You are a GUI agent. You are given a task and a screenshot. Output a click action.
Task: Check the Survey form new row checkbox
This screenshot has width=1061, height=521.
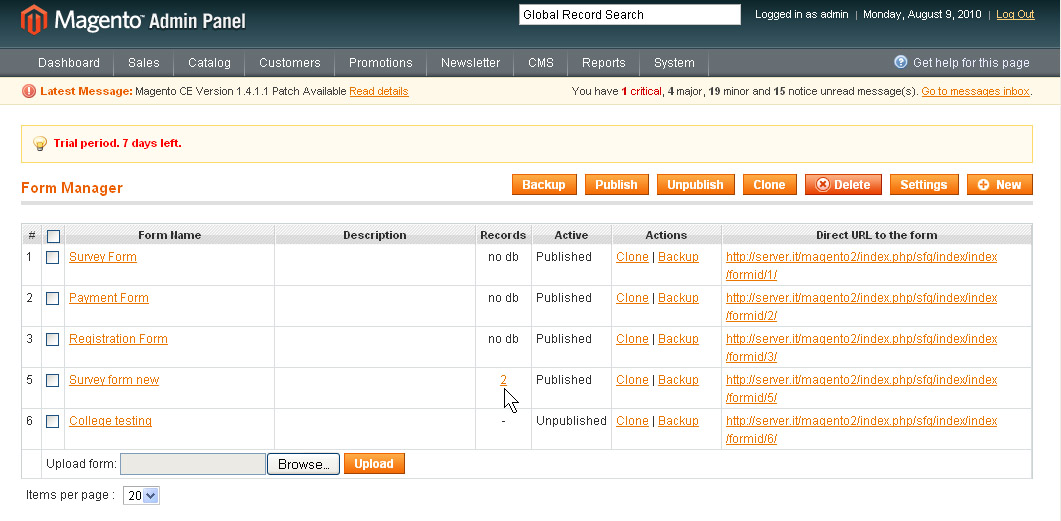point(52,380)
